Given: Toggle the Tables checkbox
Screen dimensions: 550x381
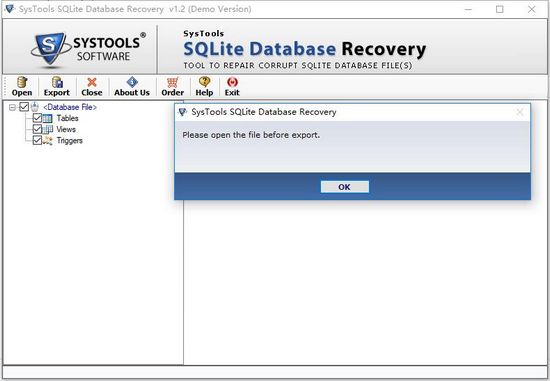Looking at the screenshot, I should pos(37,118).
